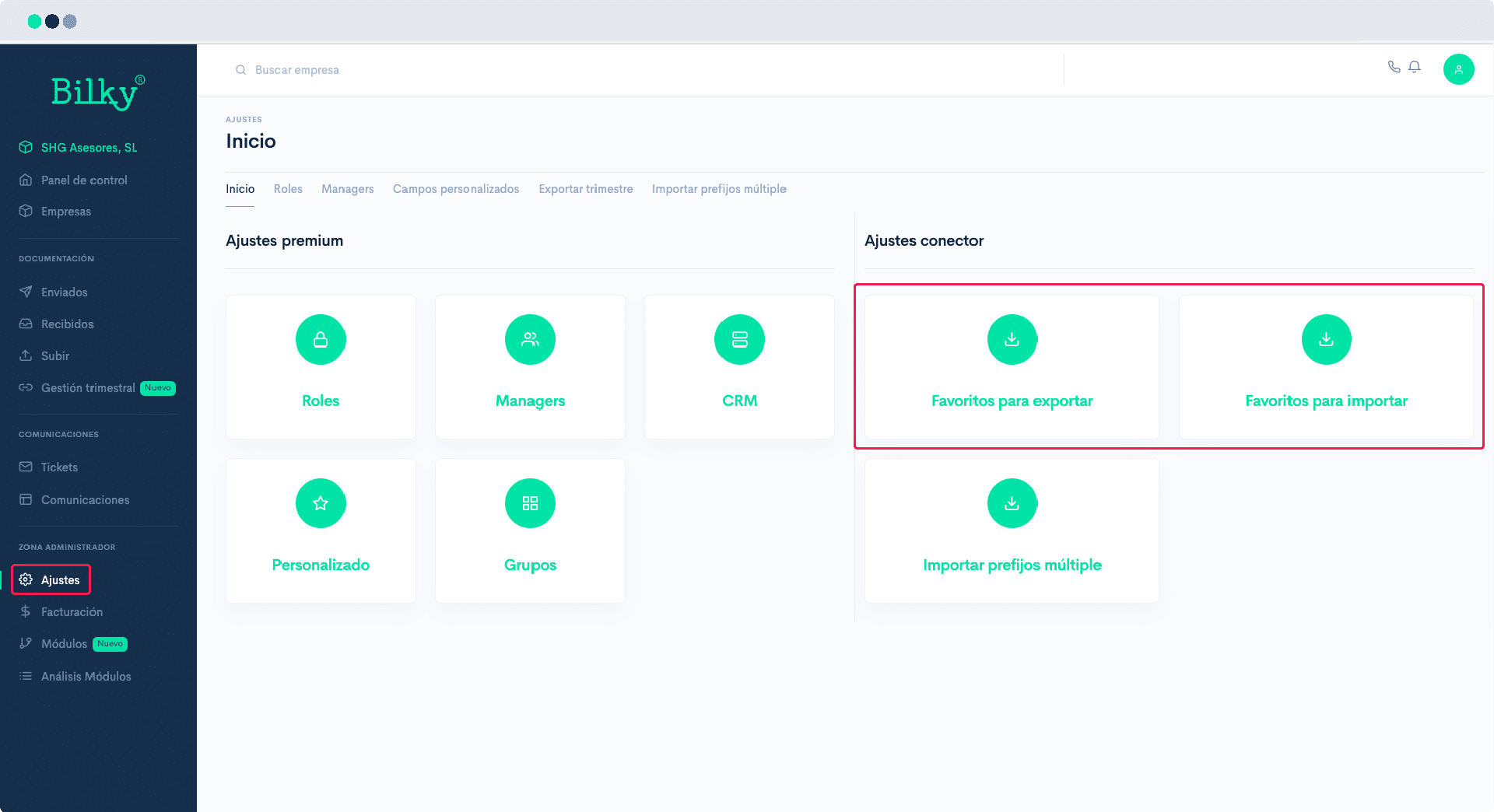The width and height of the screenshot is (1494, 812).
Task: Open Importar prefijos múltiple card
Action: click(1012, 530)
